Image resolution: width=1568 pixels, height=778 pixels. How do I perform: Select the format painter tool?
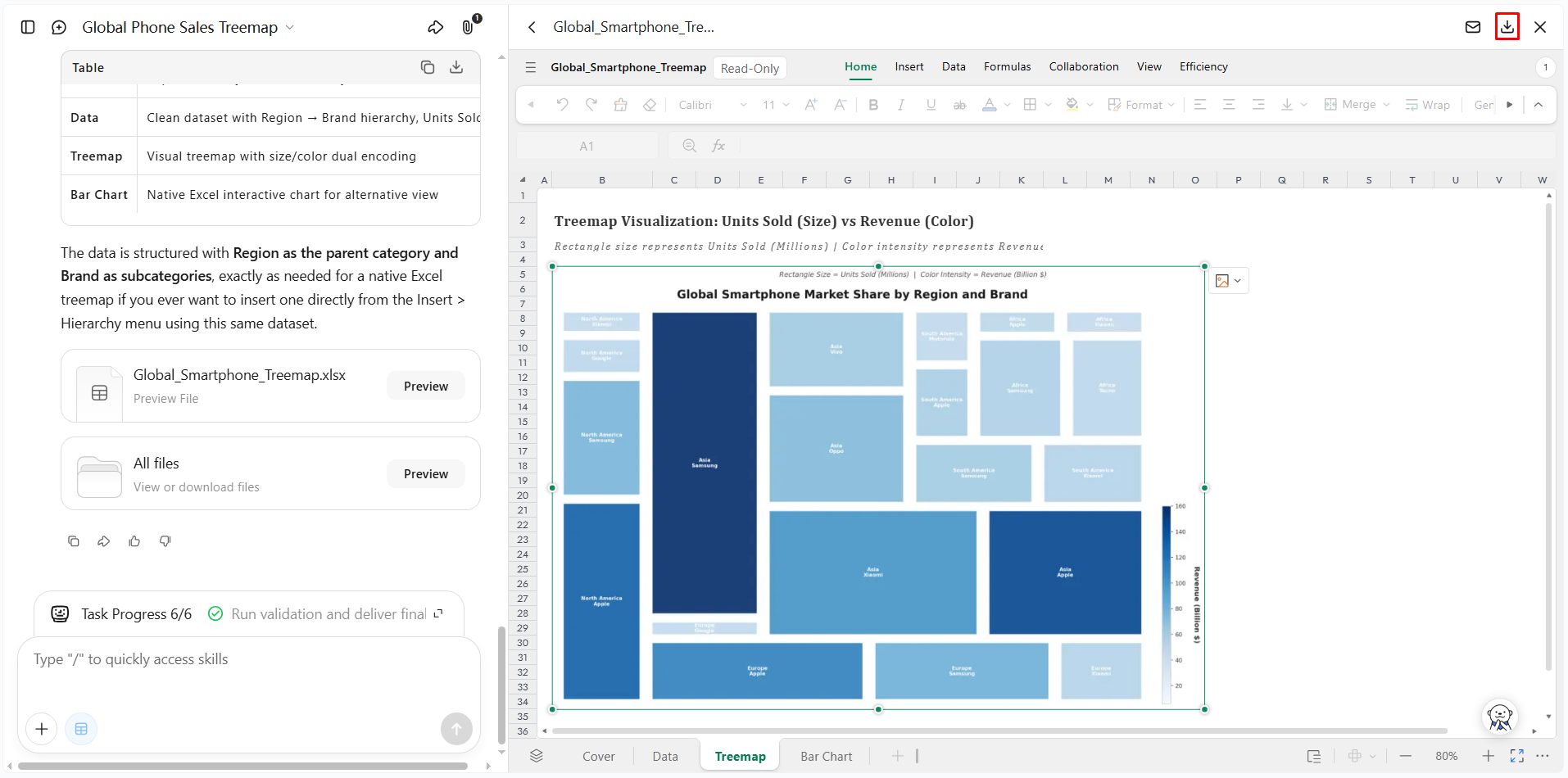coord(620,105)
